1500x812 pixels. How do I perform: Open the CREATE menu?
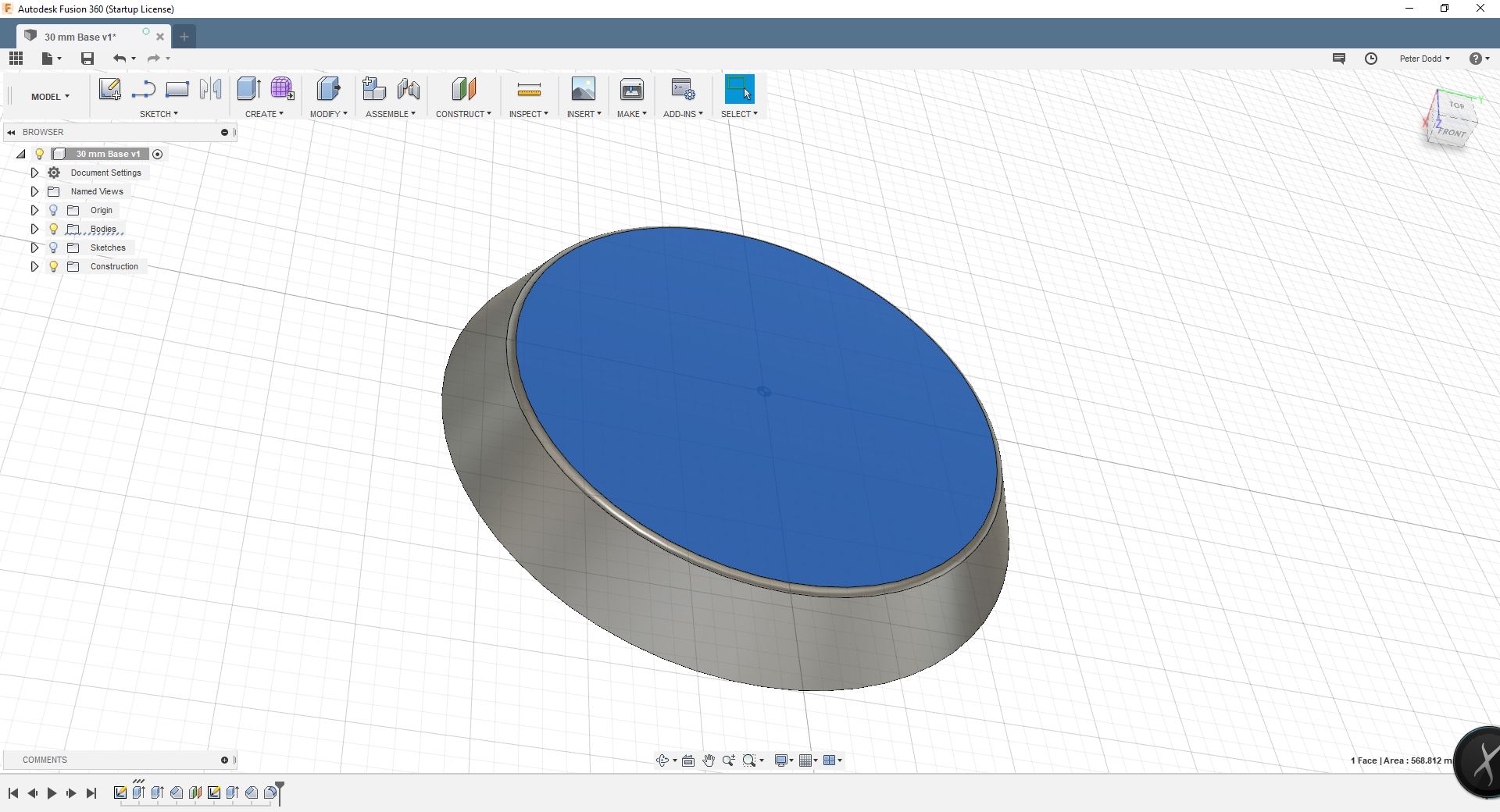tap(264, 114)
